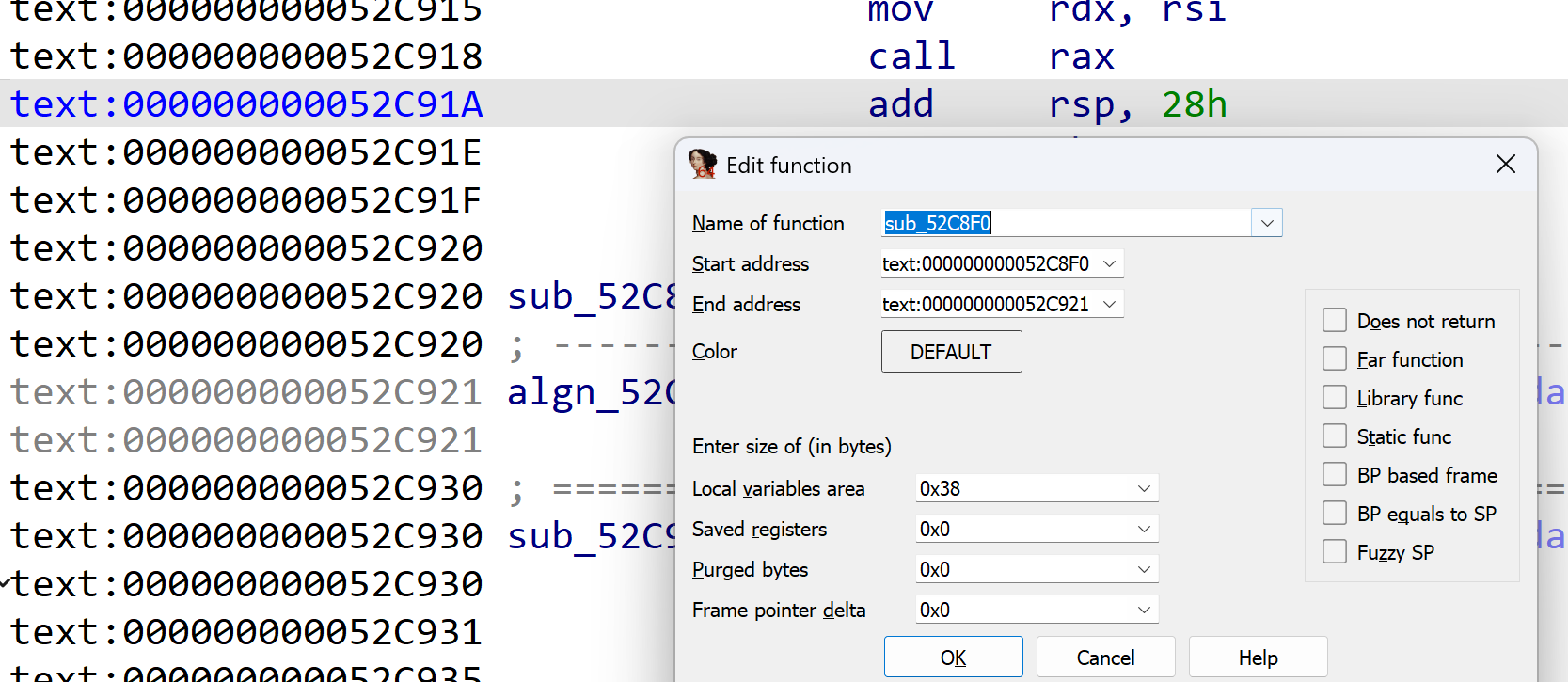Click the function name field sub_52C8F0
The image size is (1568, 682).
point(1066,223)
